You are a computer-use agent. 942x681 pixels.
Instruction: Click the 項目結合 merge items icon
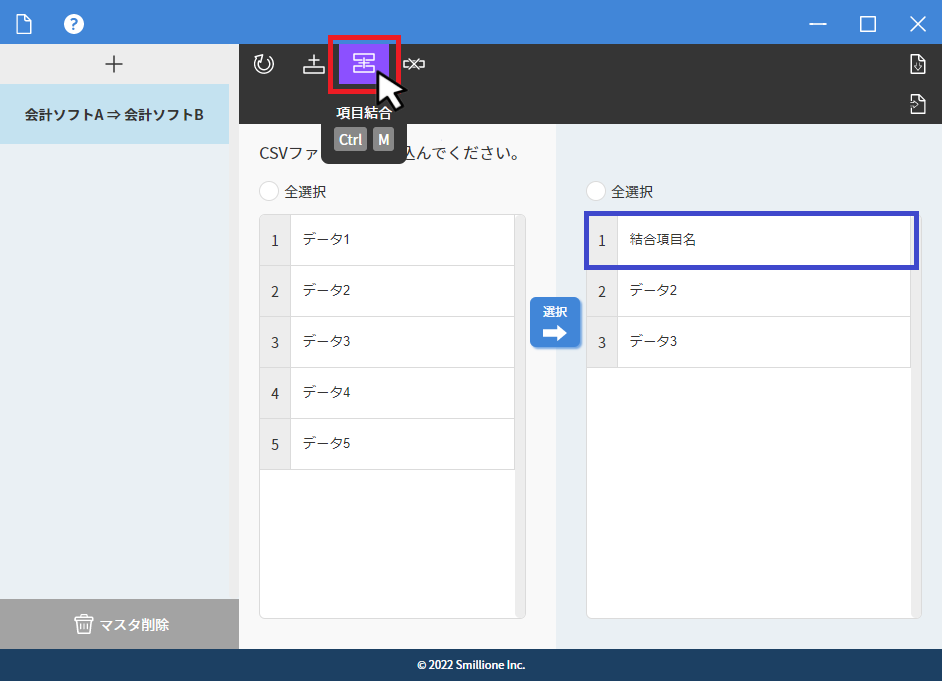point(364,63)
